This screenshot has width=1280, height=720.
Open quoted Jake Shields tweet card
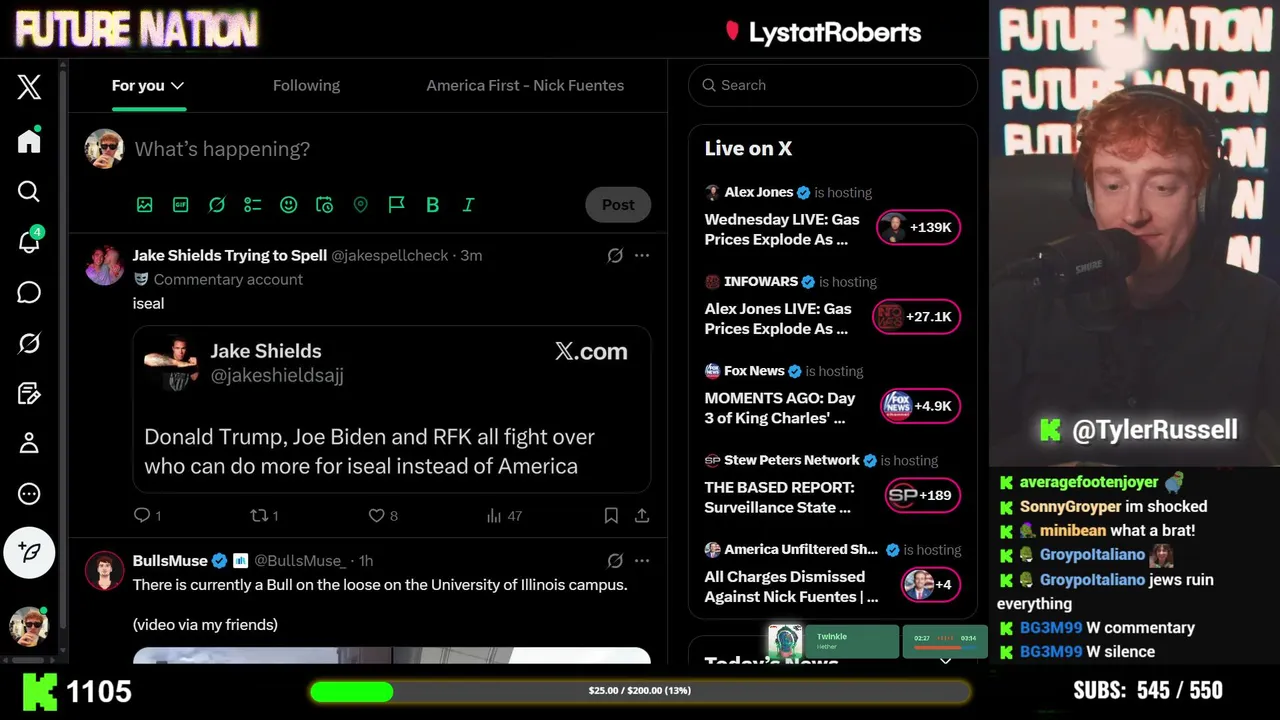pyautogui.click(x=392, y=409)
